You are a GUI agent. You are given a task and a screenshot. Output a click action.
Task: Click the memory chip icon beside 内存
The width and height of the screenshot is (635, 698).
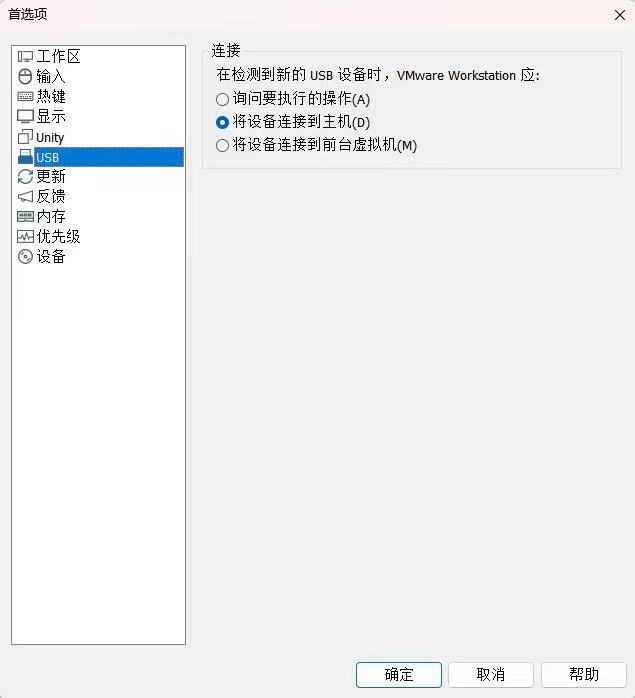(25, 217)
